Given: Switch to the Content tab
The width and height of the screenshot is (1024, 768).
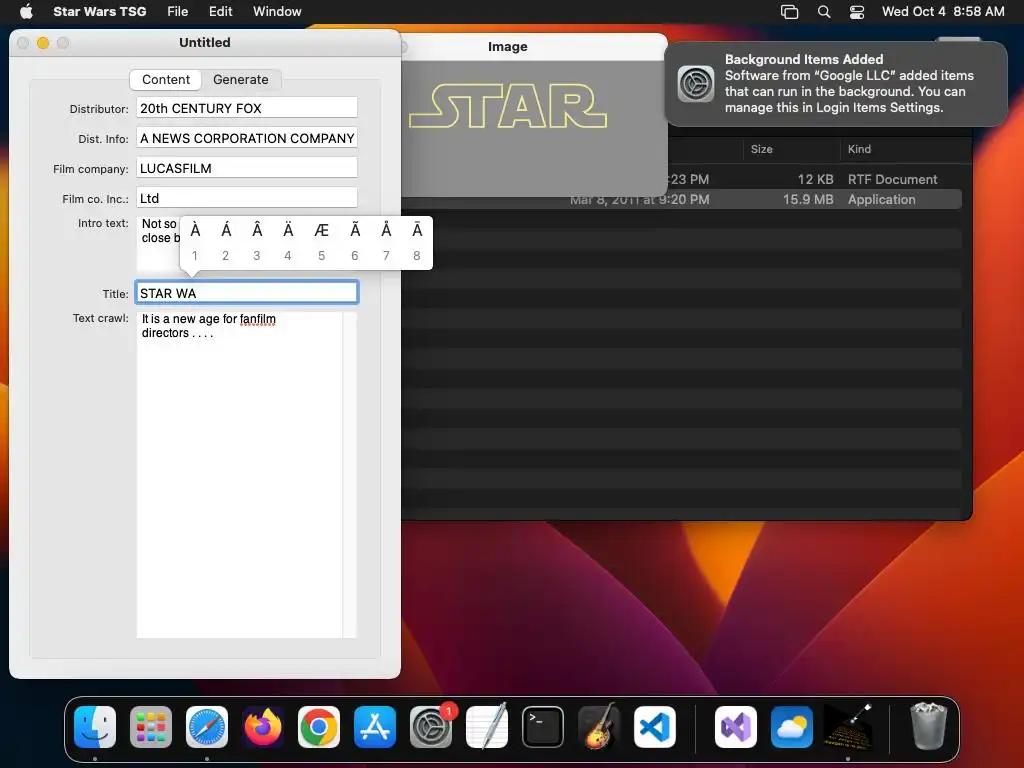Looking at the screenshot, I should 166,79.
